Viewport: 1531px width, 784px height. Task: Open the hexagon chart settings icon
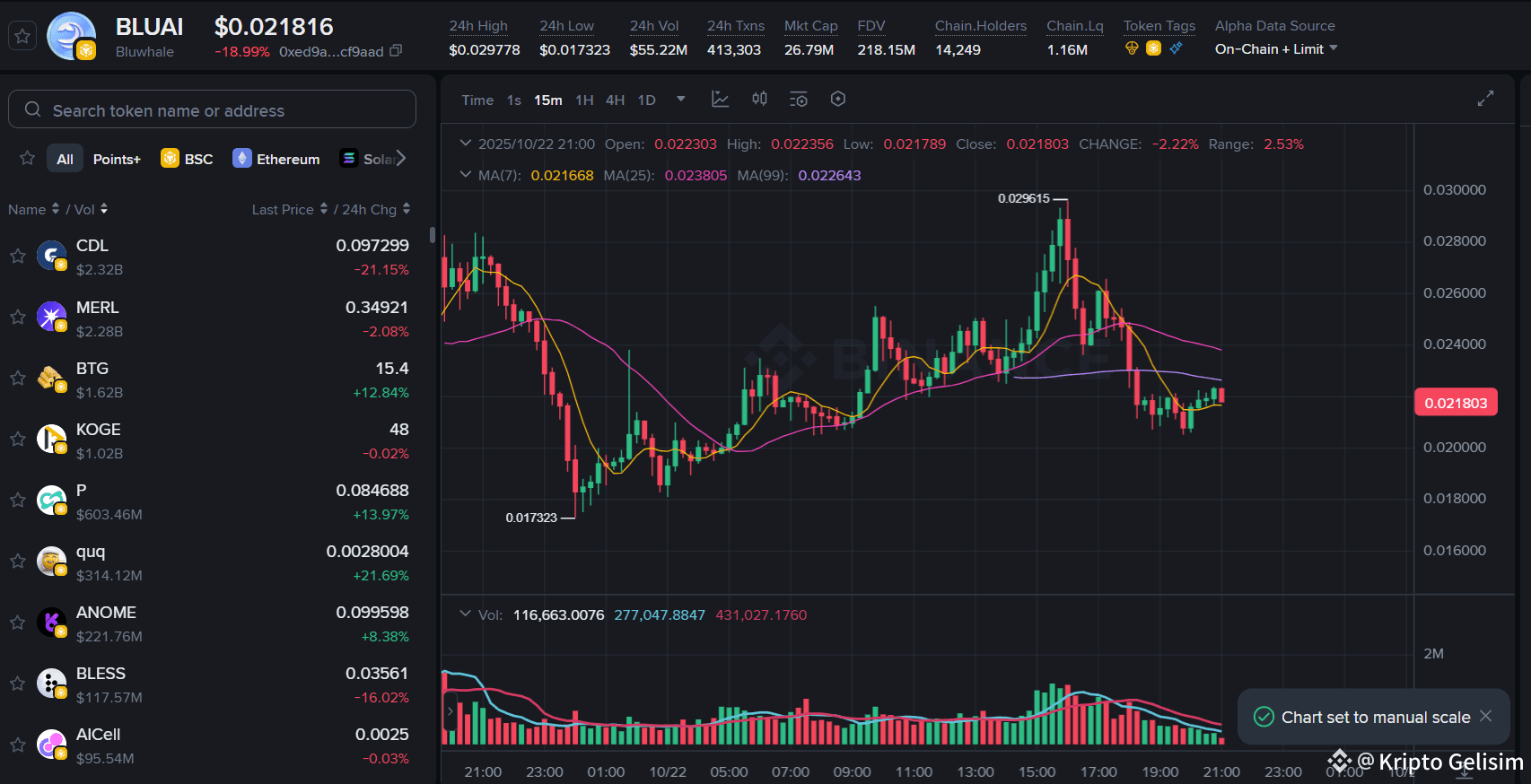pos(838,100)
